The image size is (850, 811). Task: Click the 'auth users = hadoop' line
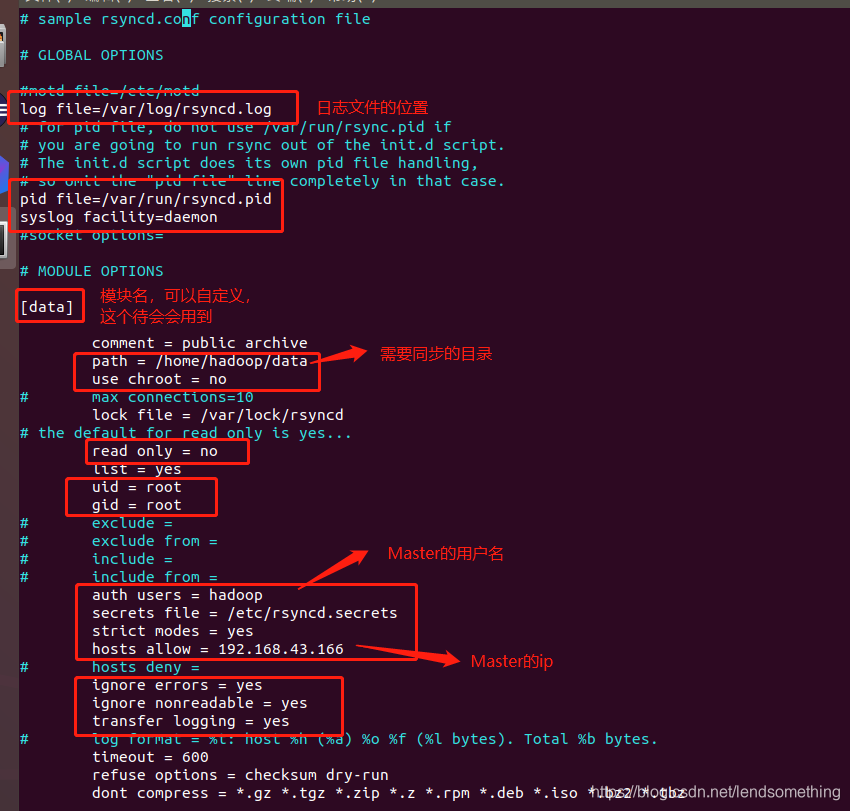177,595
